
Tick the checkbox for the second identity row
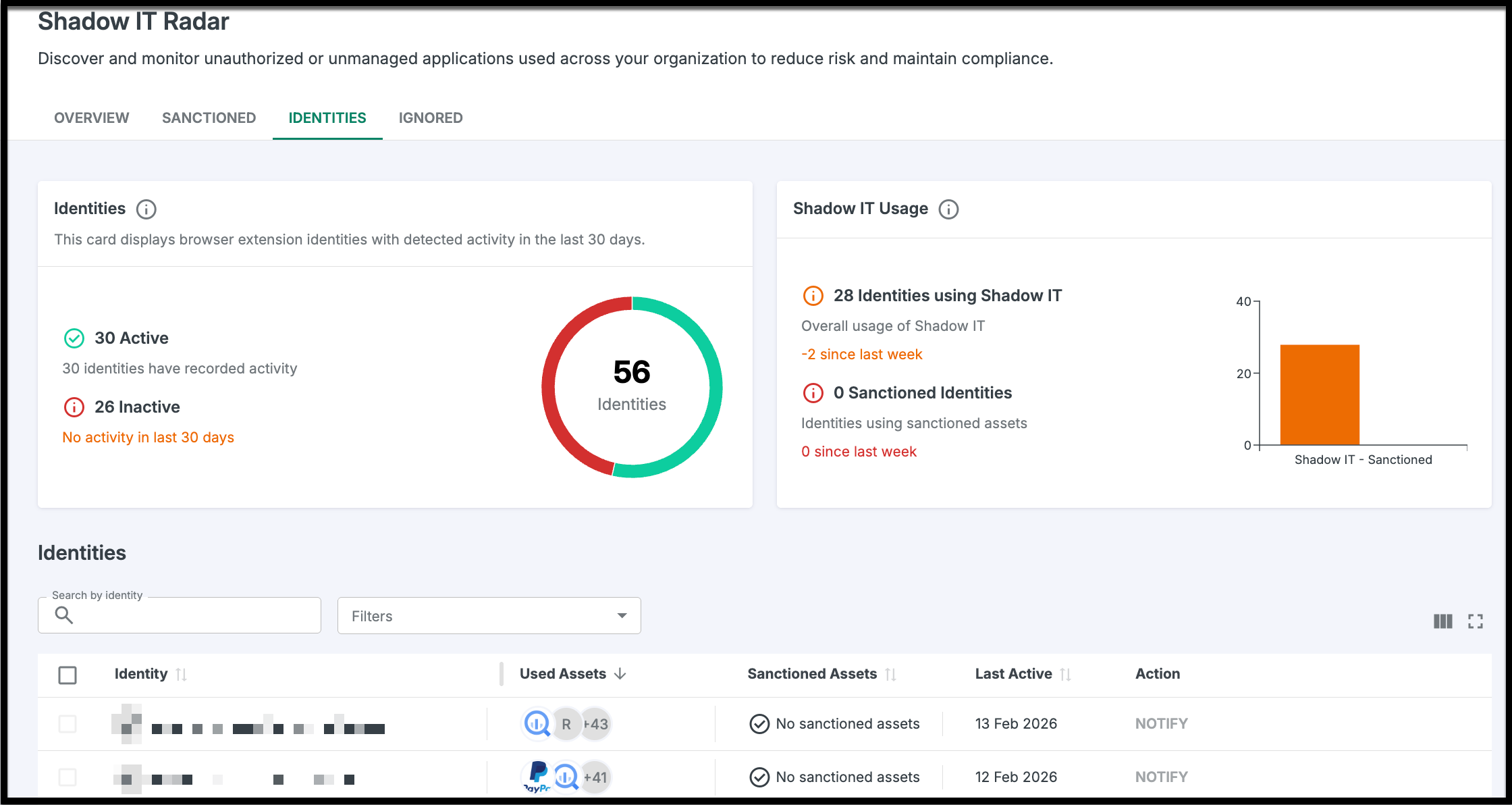pyautogui.click(x=67, y=777)
